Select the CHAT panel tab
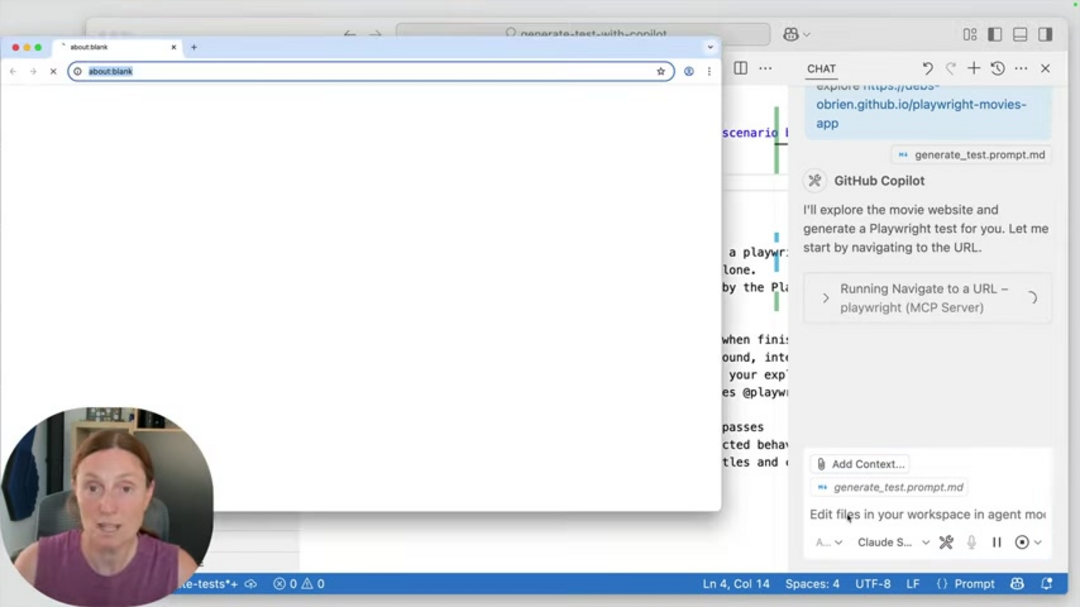This screenshot has width=1080, height=607. pyautogui.click(x=821, y=69)
